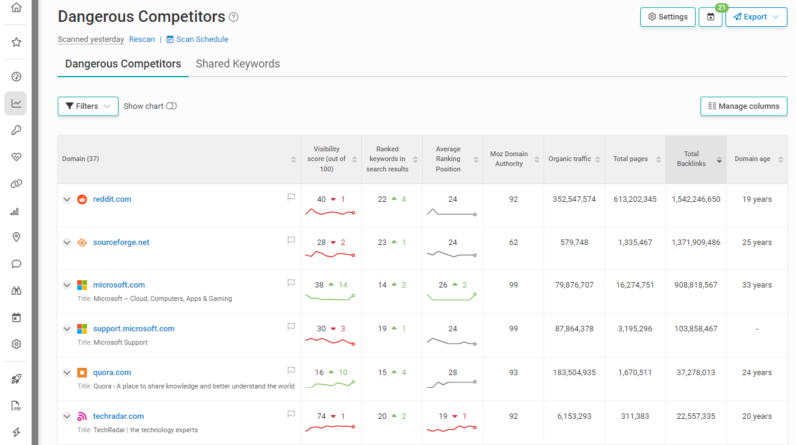Image resolution: width=796 pixels, height=445 pixels.
Task: Flag the microsoft.com row
Action: (x=291, y=283)
